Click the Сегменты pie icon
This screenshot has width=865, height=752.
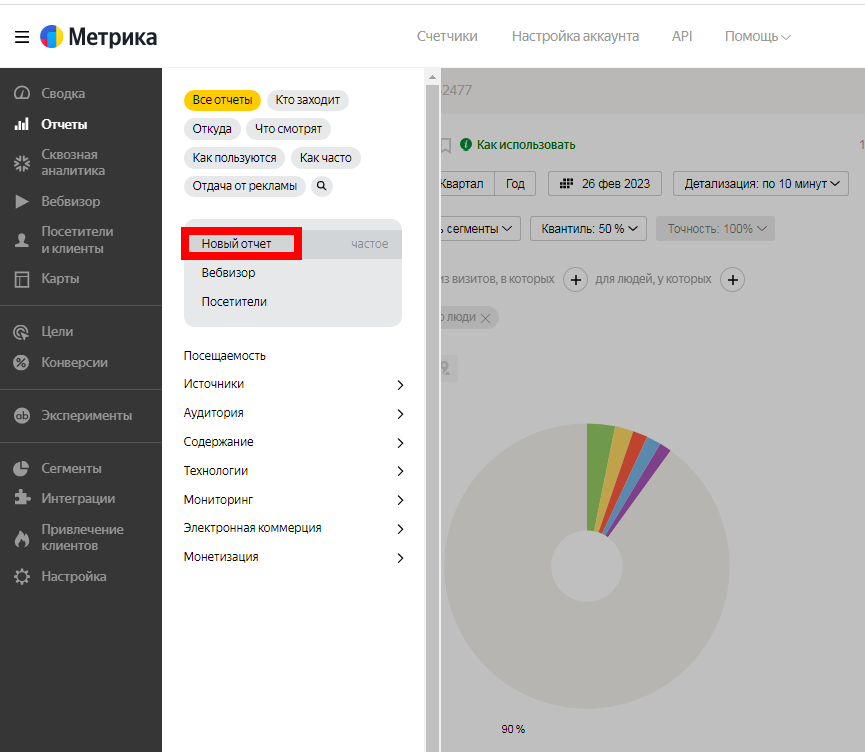pyautogui.click(x=21, y=468)
